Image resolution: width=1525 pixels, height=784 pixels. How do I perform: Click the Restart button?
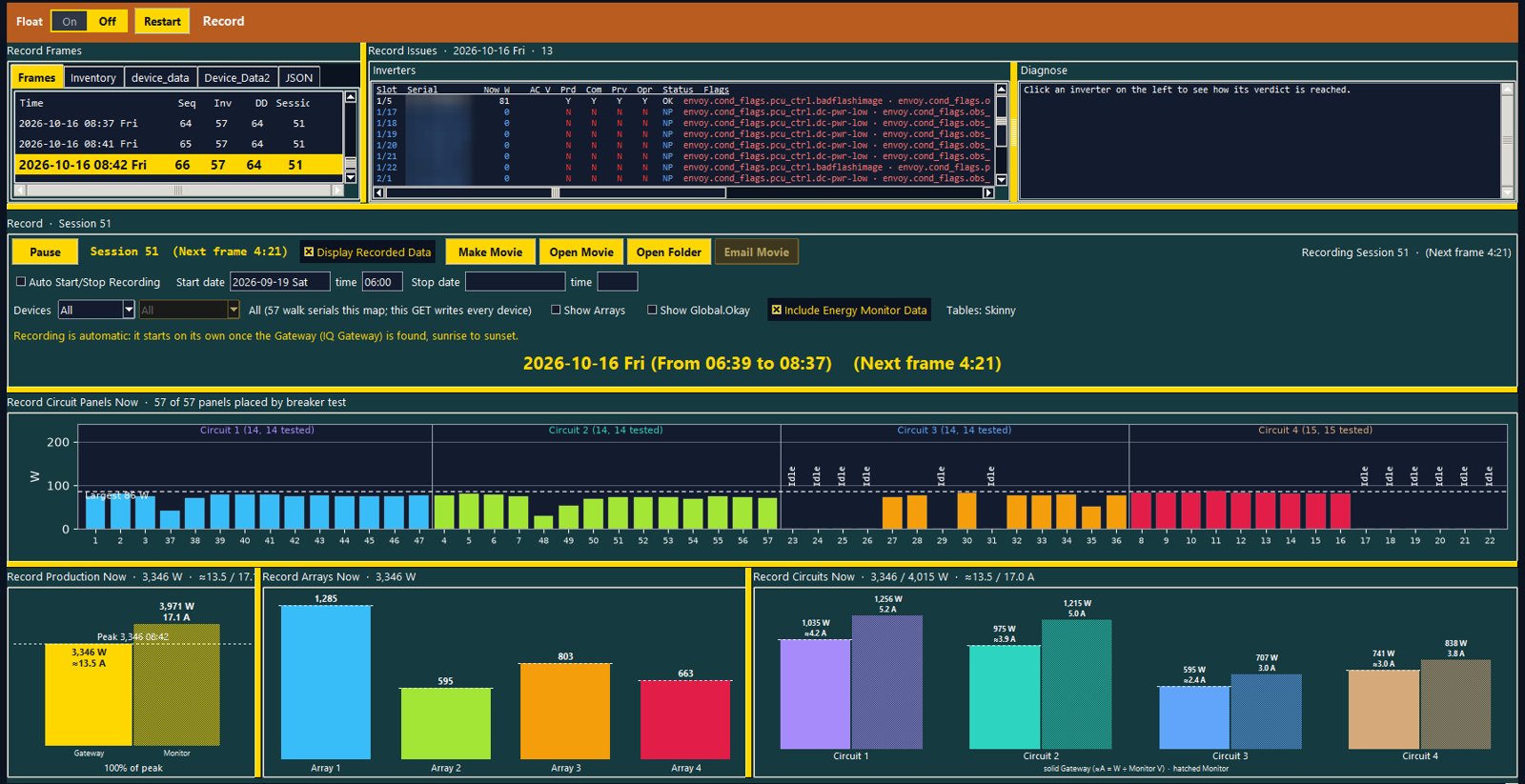click(x=162, y=21)
